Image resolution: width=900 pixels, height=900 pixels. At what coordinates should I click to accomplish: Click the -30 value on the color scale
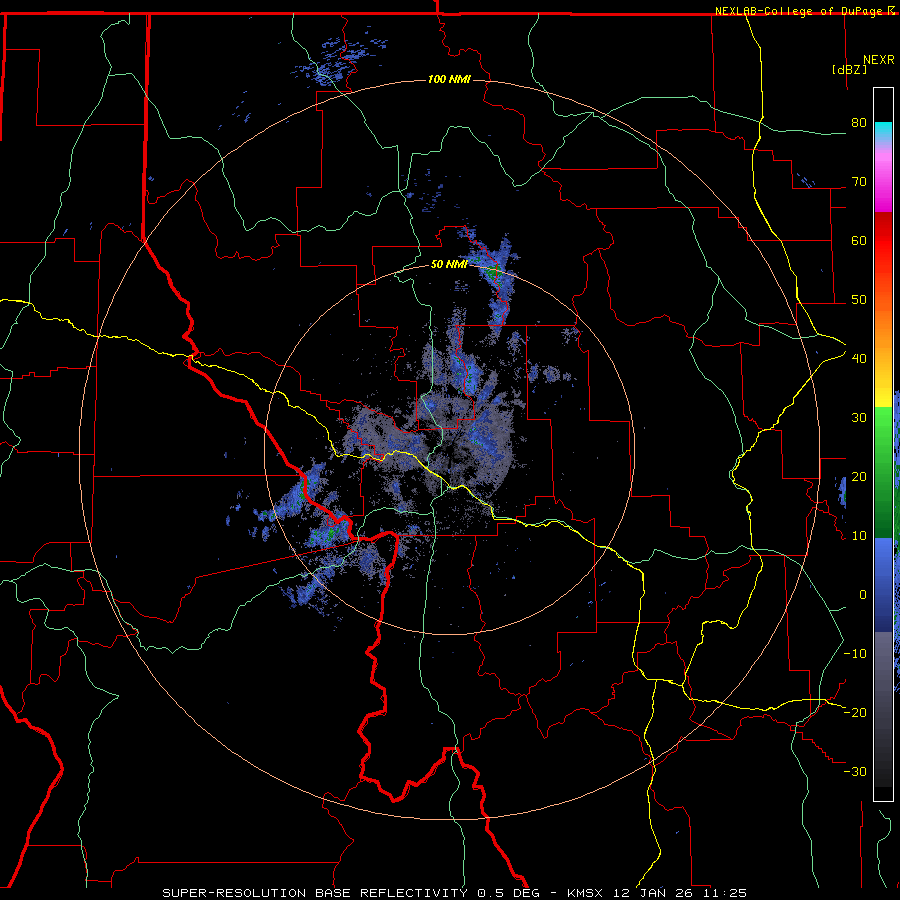click(855, 771)
